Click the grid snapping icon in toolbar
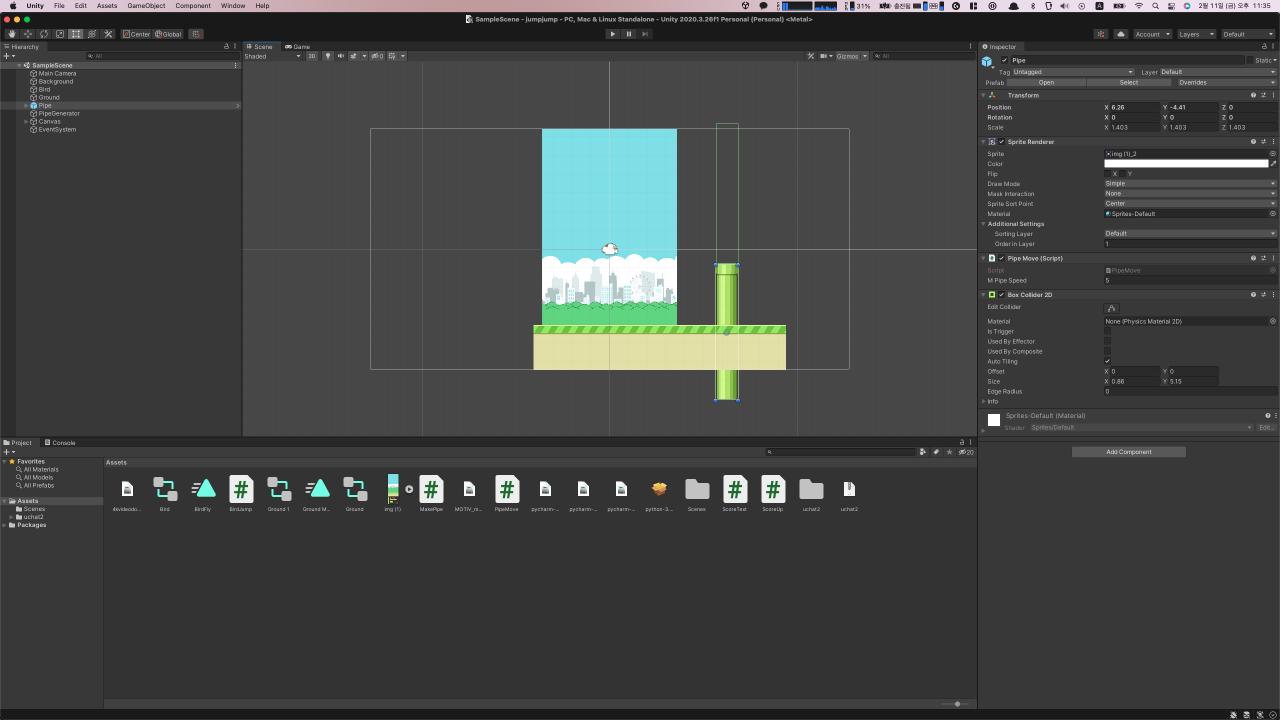The height and width of the screenshot is (720, 1280). (196, 34)
